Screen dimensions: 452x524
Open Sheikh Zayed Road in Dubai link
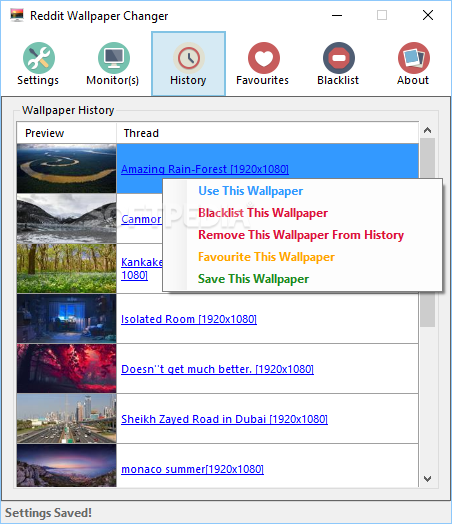[x=224, y=419]
